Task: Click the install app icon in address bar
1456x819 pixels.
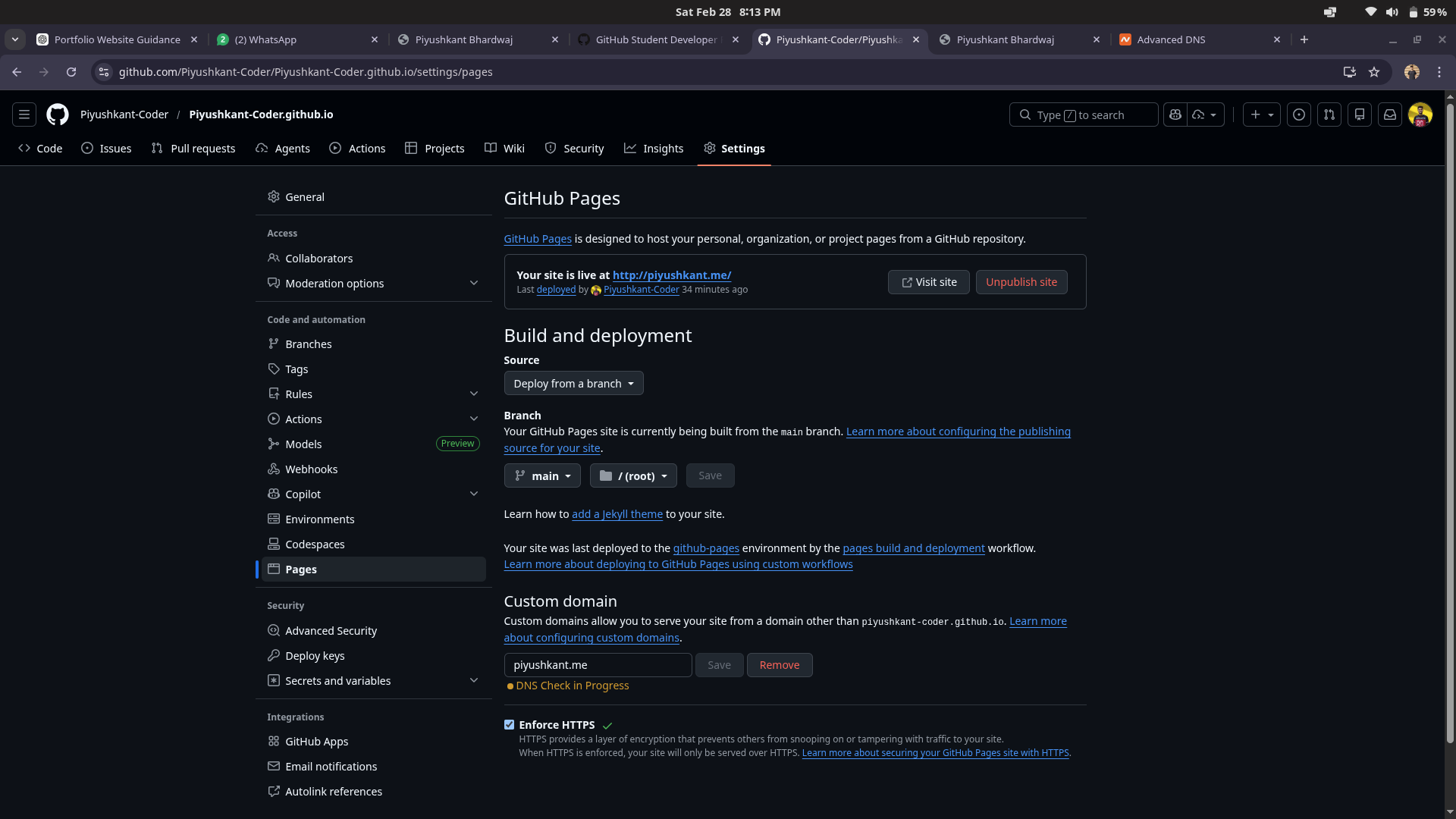Action: click(1350, 72)
